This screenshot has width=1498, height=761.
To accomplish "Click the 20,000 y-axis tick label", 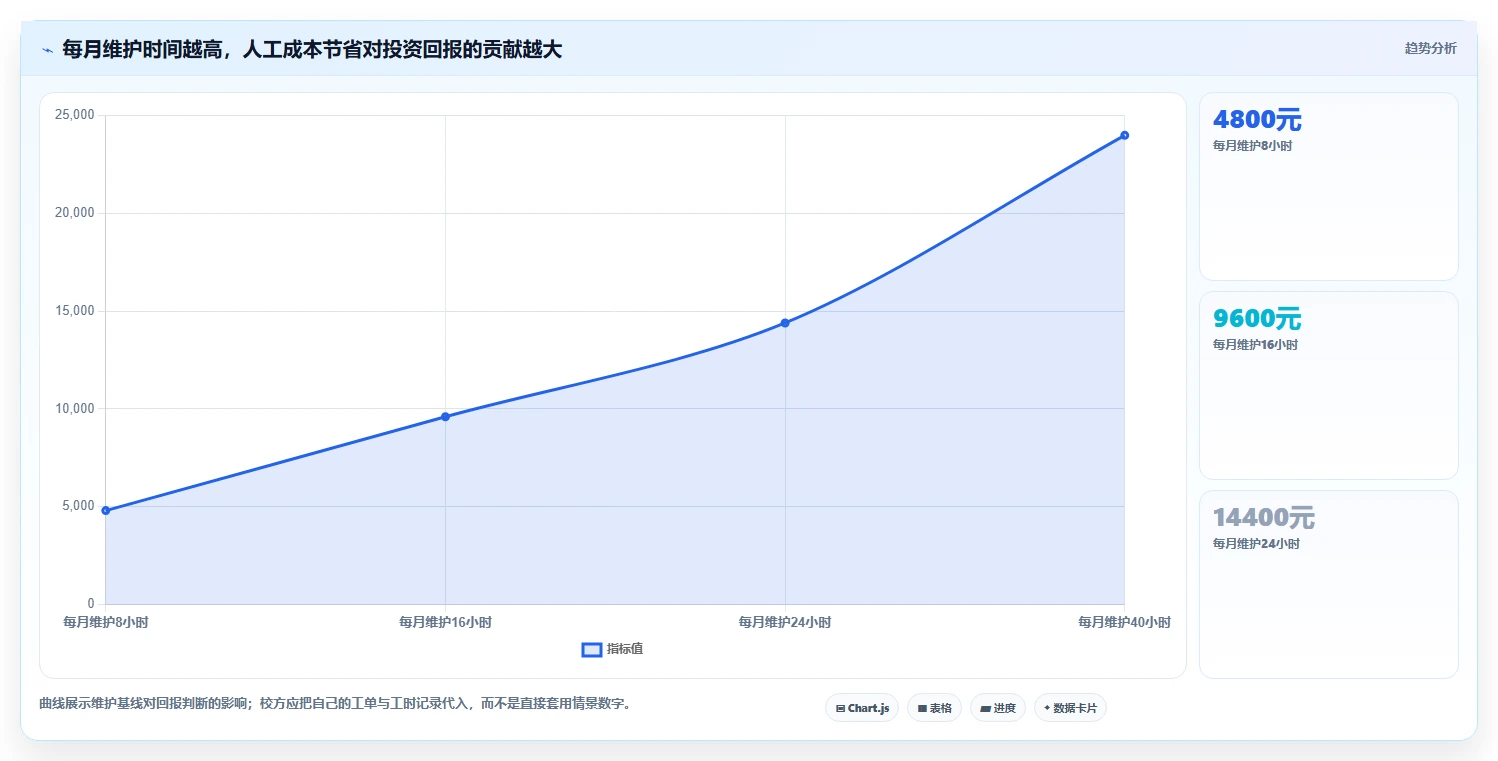I will [74, 213].
